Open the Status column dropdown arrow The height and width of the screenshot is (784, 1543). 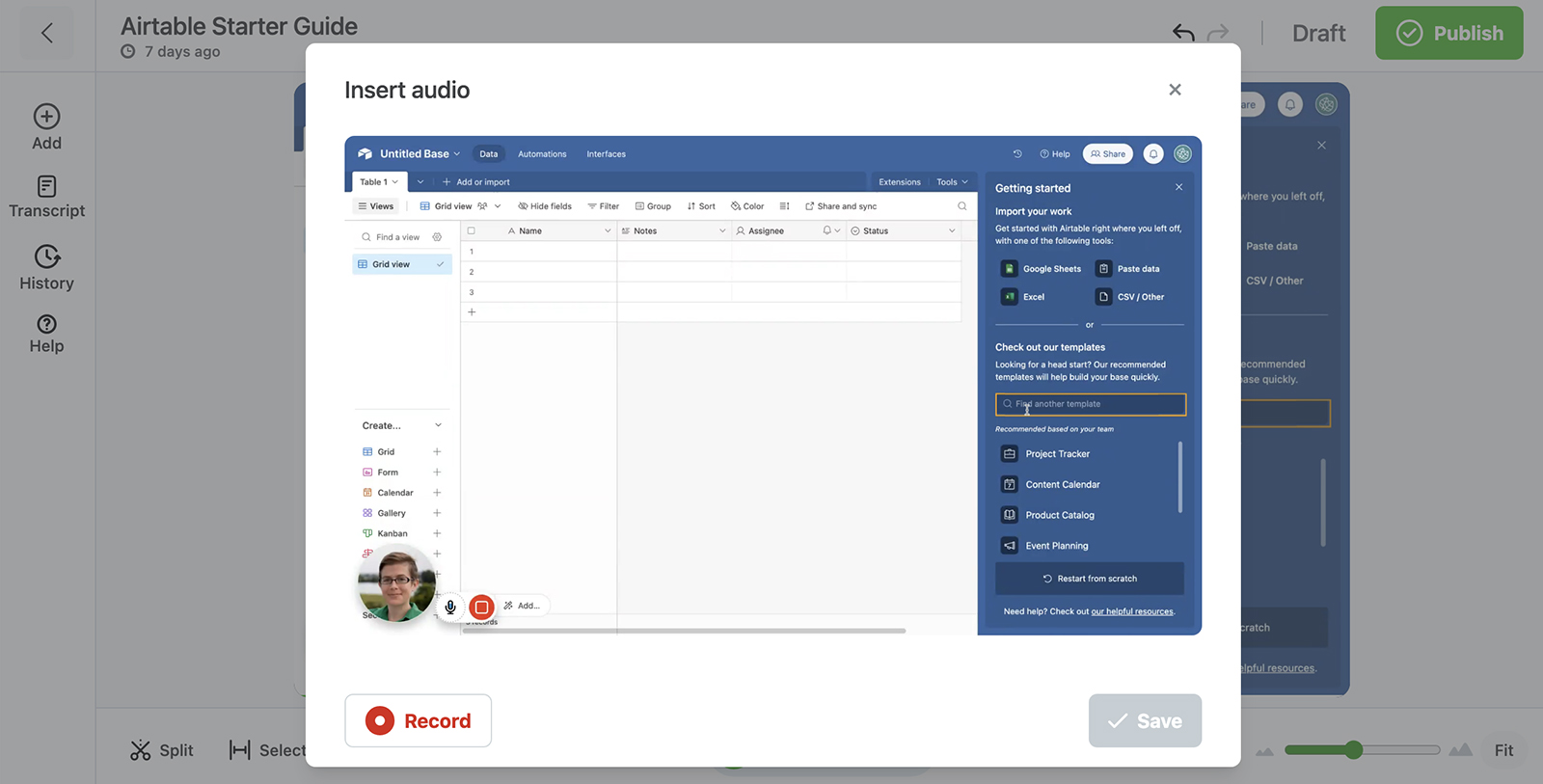952,231
